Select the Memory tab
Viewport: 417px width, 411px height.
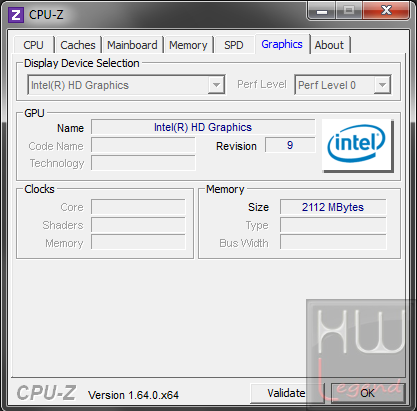(188, 45)
